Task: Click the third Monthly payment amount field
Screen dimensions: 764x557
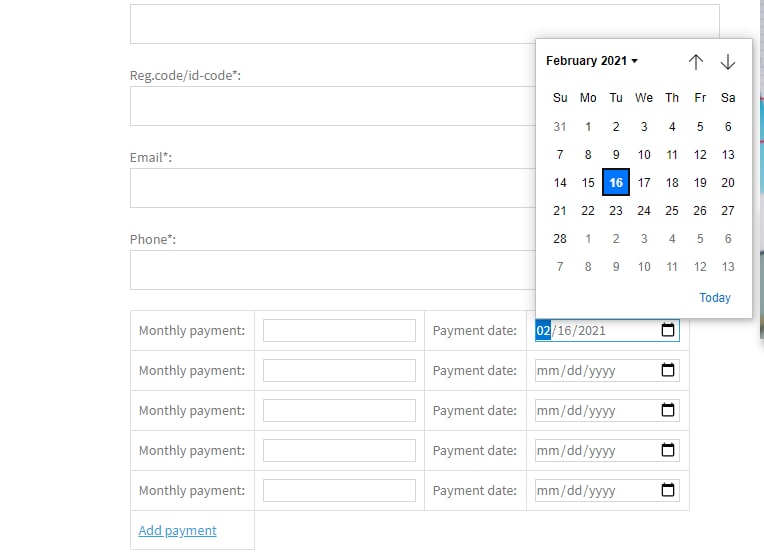Action: pyautogui.click(x=339, y=410)
